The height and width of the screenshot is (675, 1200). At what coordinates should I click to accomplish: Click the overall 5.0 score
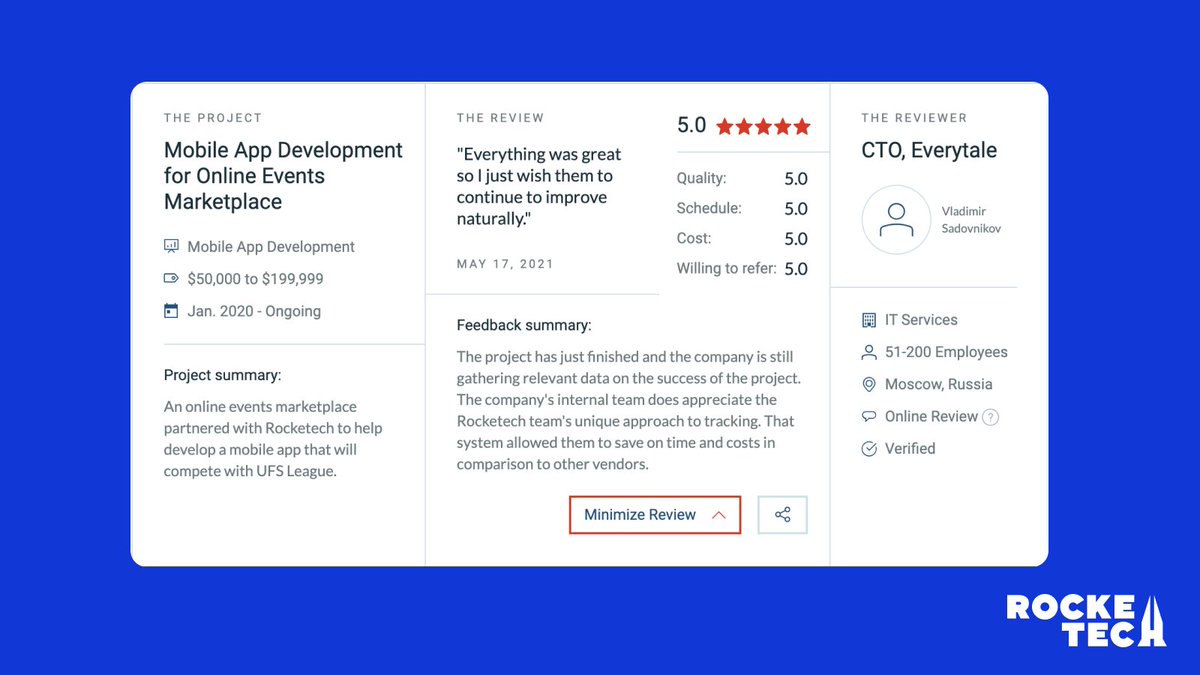(692, 126)
